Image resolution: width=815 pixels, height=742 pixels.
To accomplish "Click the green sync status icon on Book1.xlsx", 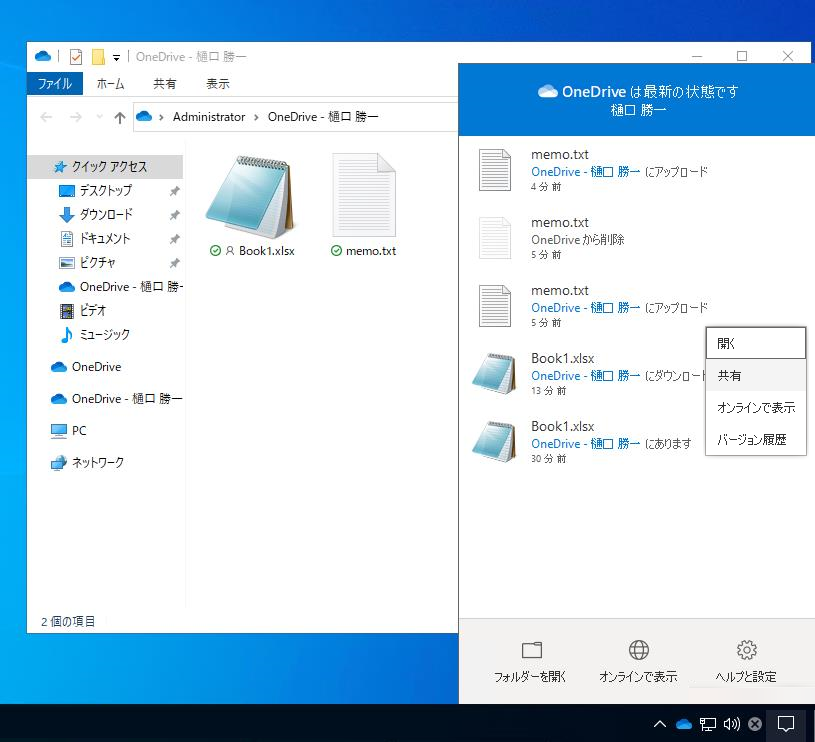I will 215,251.
